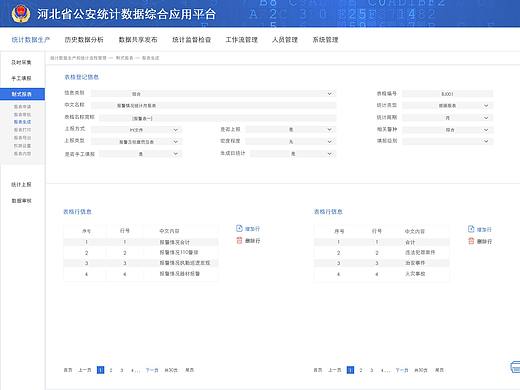The image size is (520, 390).
Task: Click 增加行 text in the left table panel
Action: (252, 229)
